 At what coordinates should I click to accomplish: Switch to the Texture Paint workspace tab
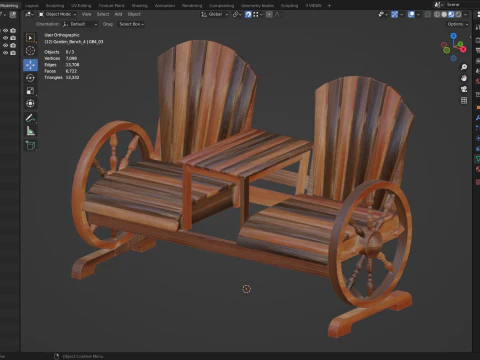pyautogui.click(x=111, y=6)
